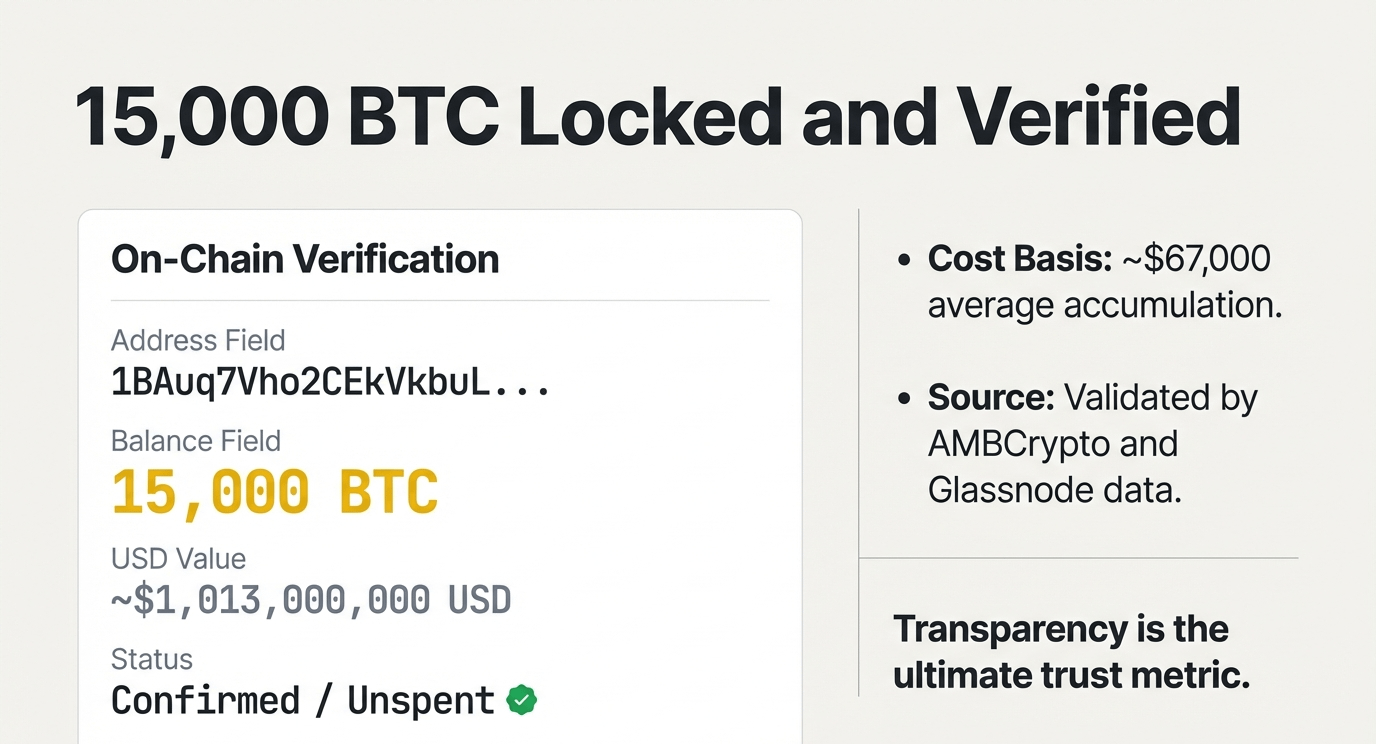Click the On-Chain Verification card heading

pyautogui.click(x=305, y=259)
